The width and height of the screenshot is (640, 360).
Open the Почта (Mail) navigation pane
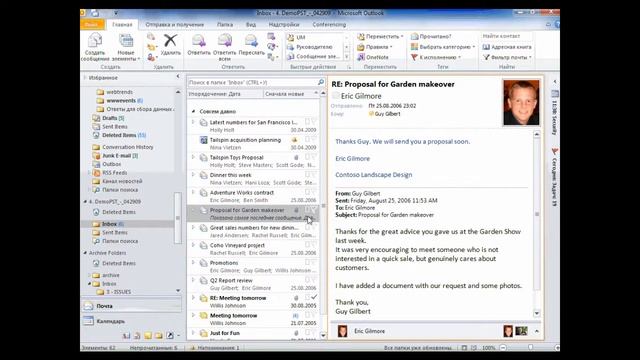click(x=132, y=306)
